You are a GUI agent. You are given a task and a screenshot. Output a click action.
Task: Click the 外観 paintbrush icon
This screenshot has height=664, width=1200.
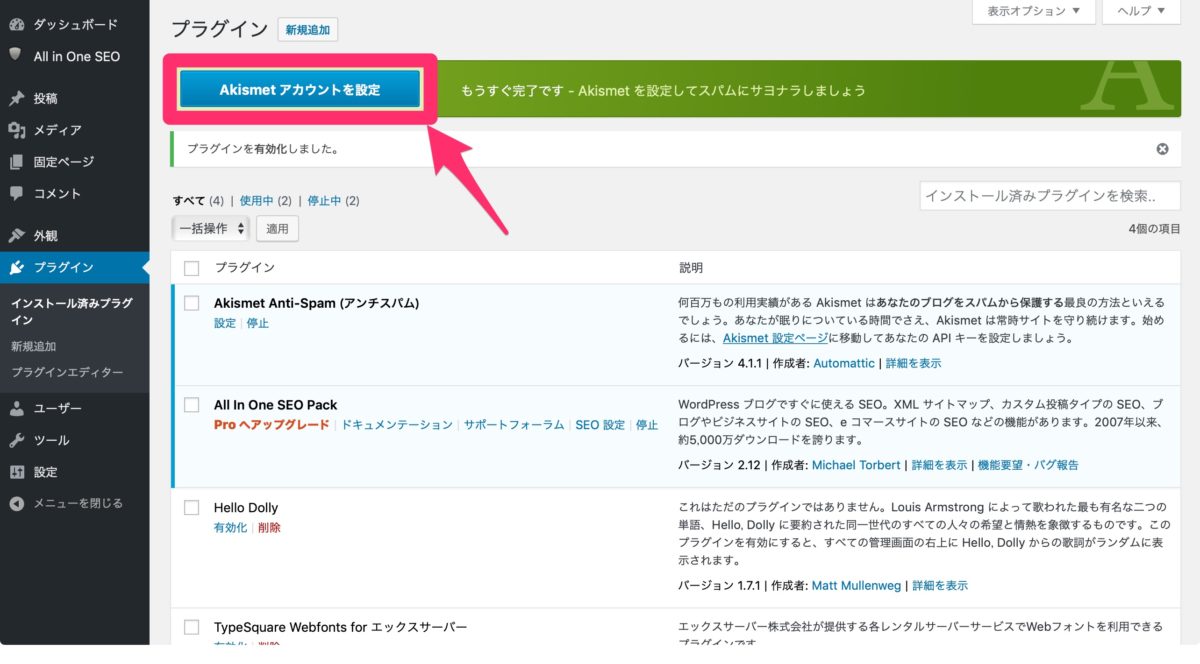pos(16,236)
